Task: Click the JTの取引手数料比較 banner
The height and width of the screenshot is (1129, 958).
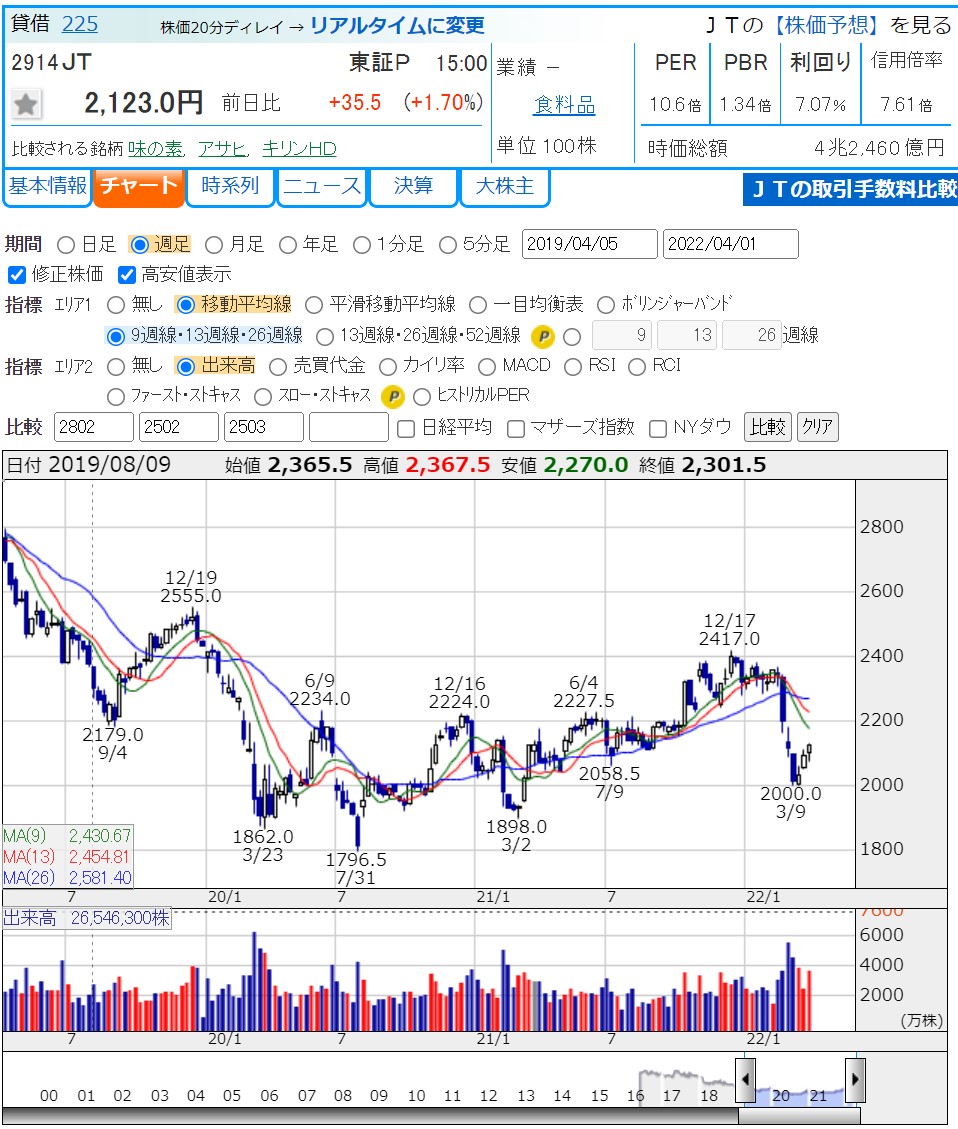Action: (x=850, y=189)
